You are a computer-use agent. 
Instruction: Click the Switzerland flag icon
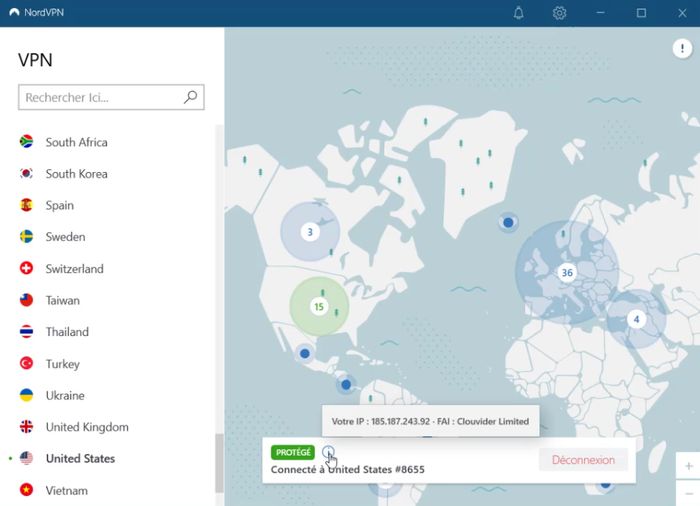click(26, 268)
